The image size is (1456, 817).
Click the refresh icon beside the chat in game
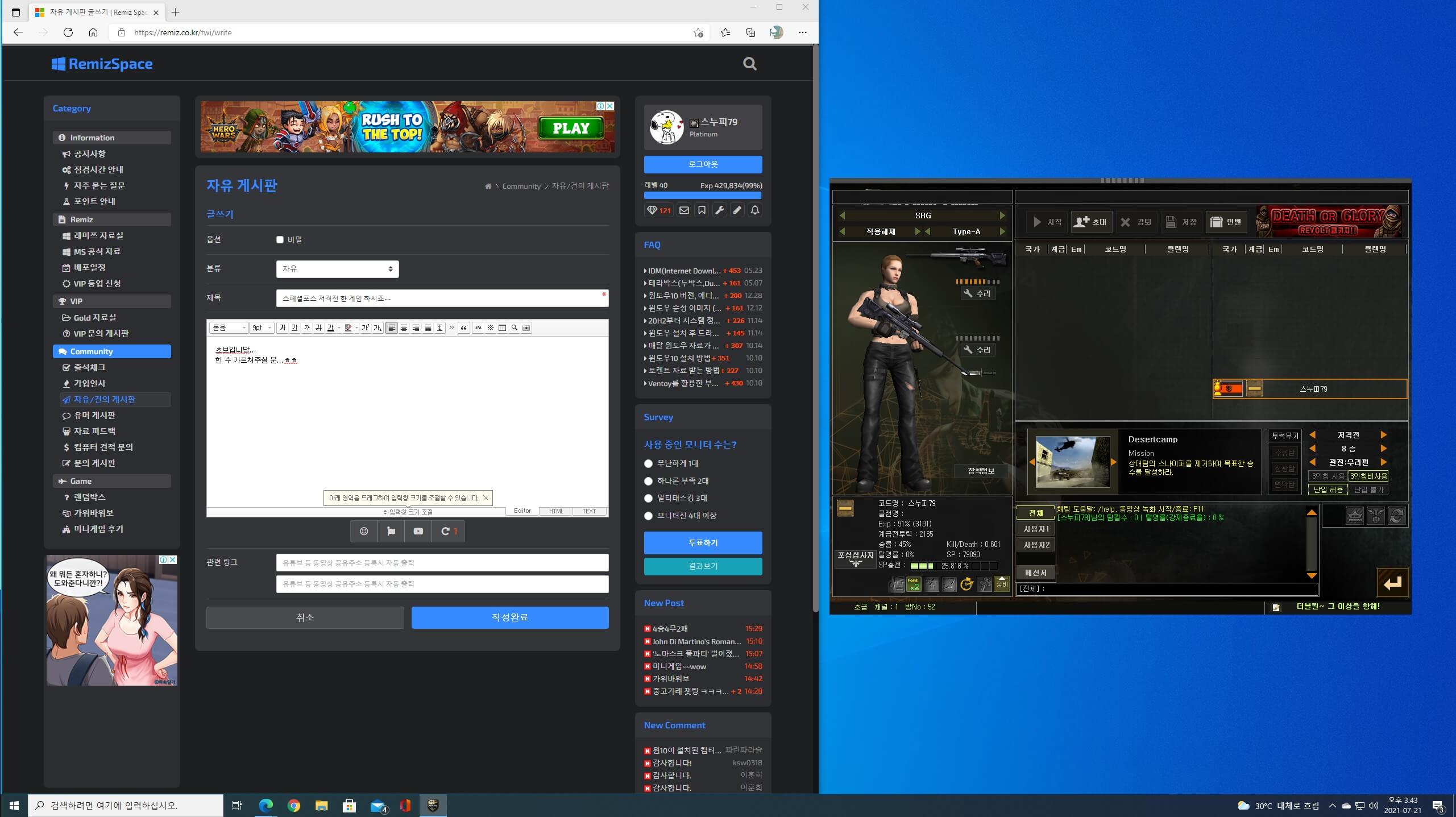(x=1397, y=516)
